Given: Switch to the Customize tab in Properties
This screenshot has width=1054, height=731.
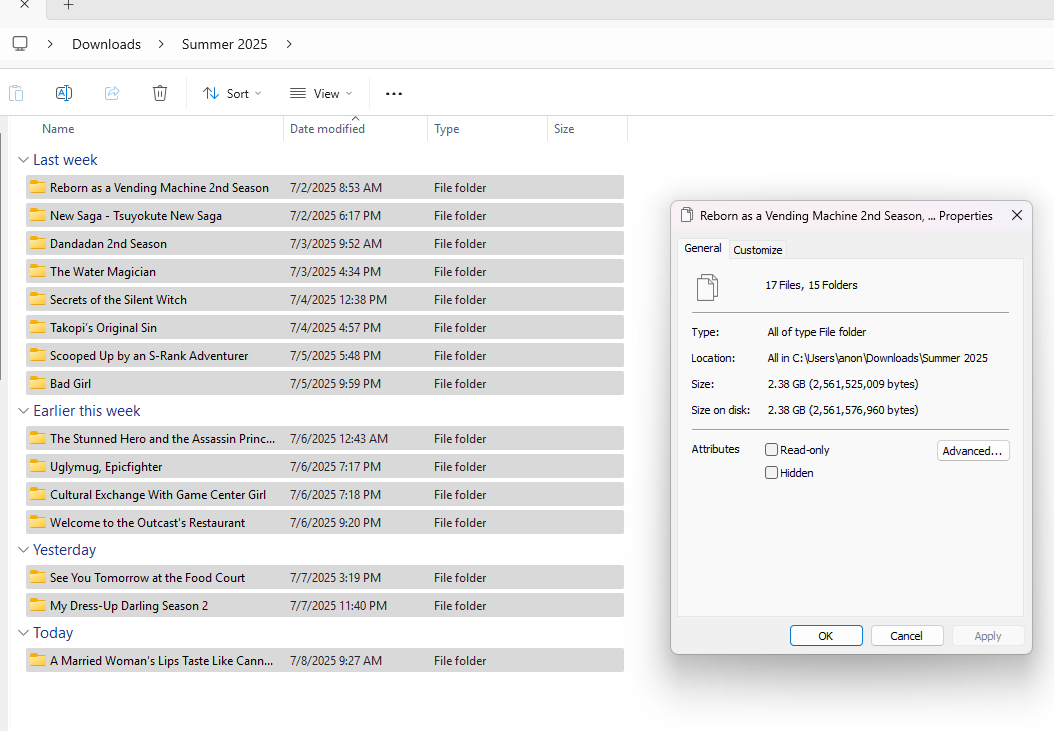Looking at the screenshot, I should coord(758,249).
